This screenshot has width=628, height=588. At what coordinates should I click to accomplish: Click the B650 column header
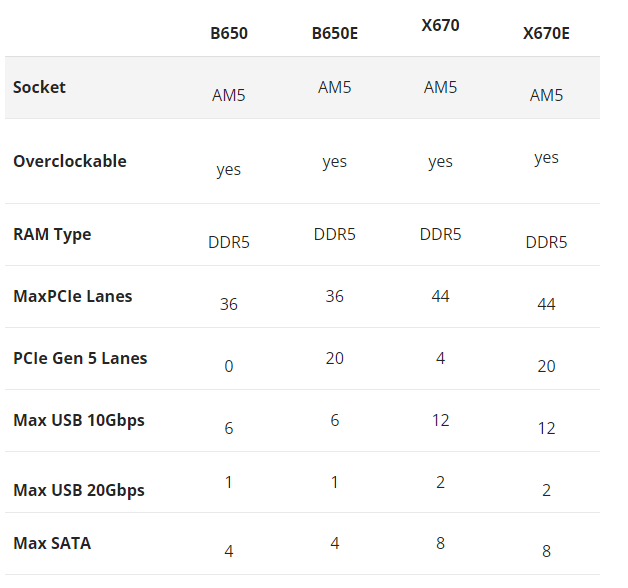228,34
